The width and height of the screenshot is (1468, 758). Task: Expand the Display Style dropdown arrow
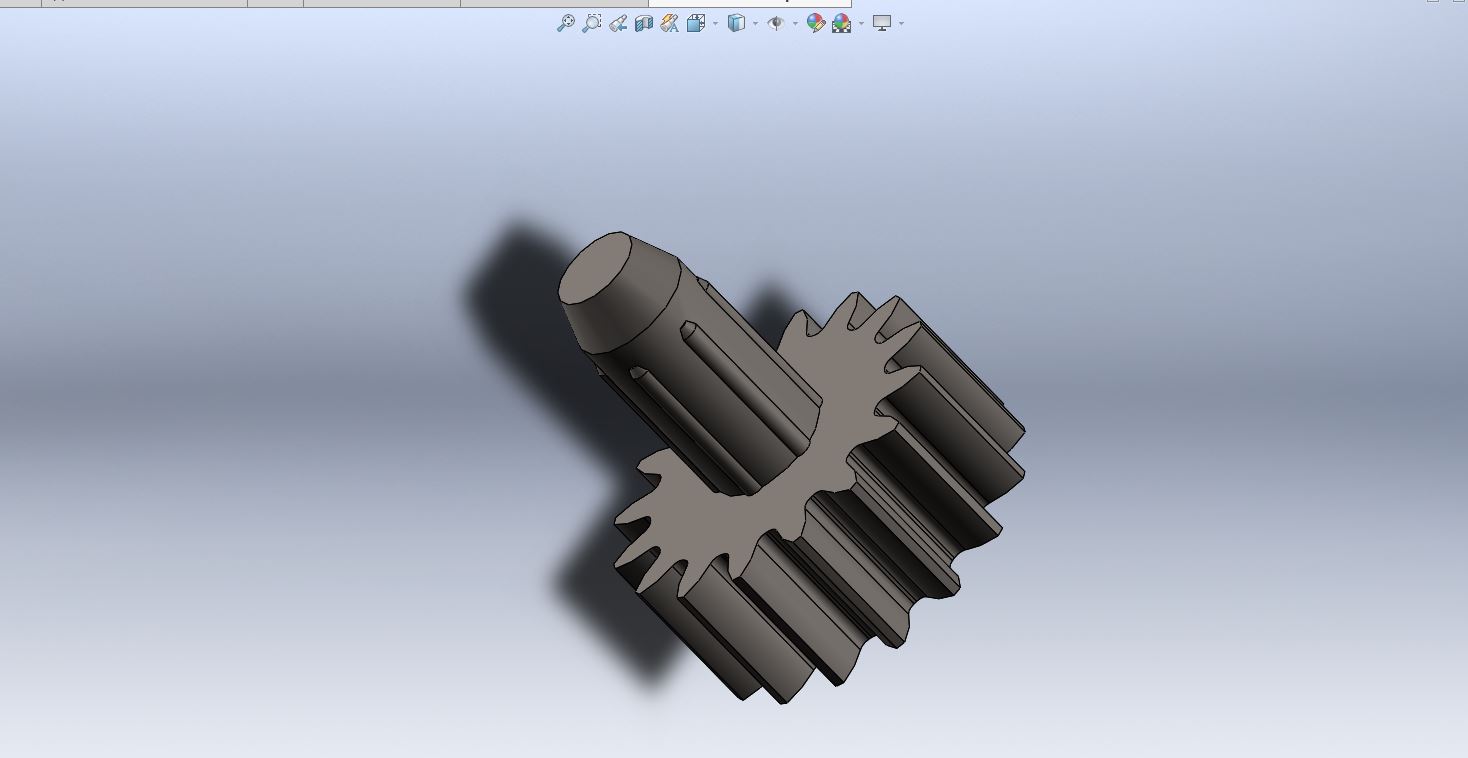tap(756, 23)
